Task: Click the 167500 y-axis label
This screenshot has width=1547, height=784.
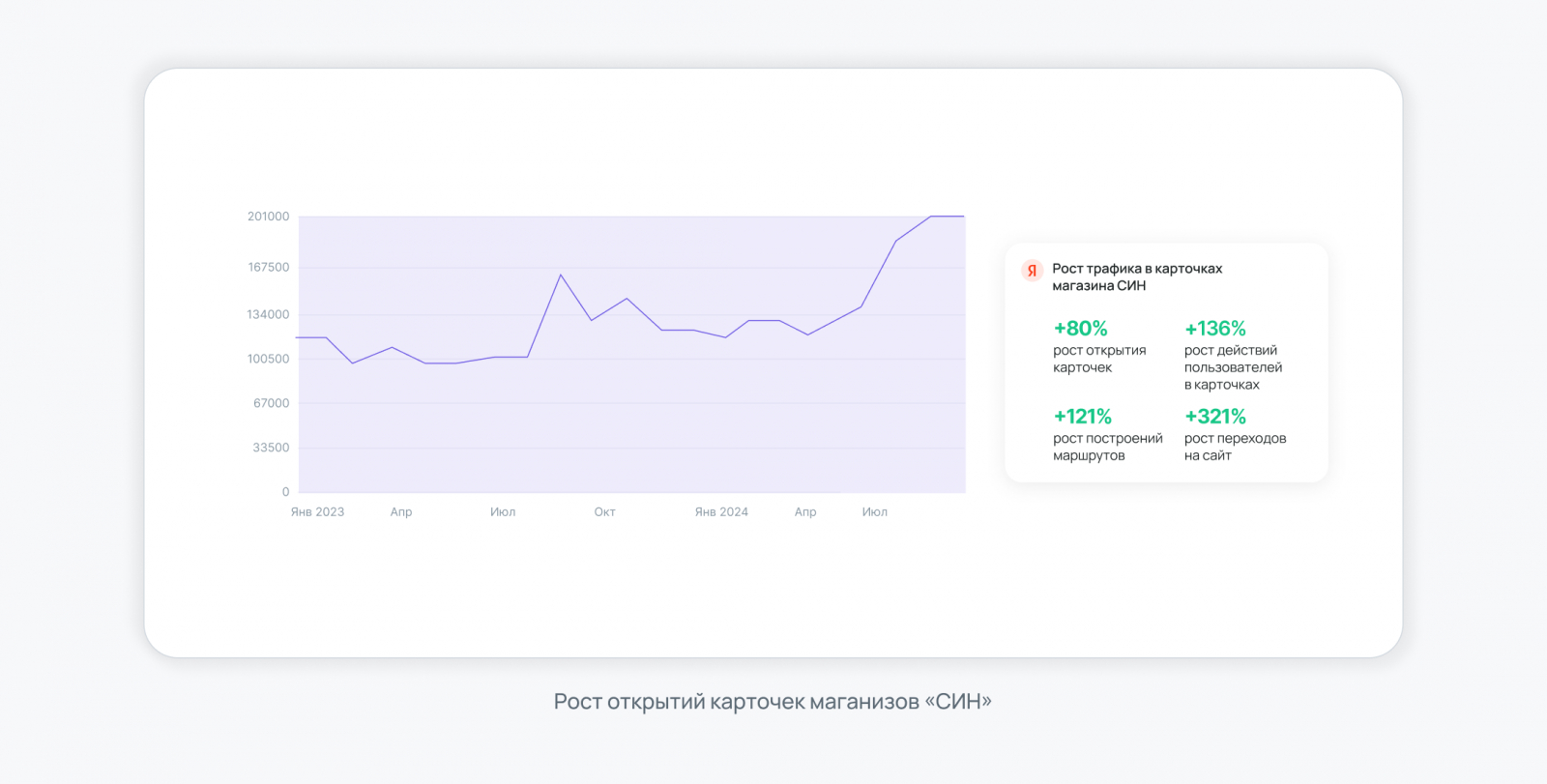Action: click(268, 267)
